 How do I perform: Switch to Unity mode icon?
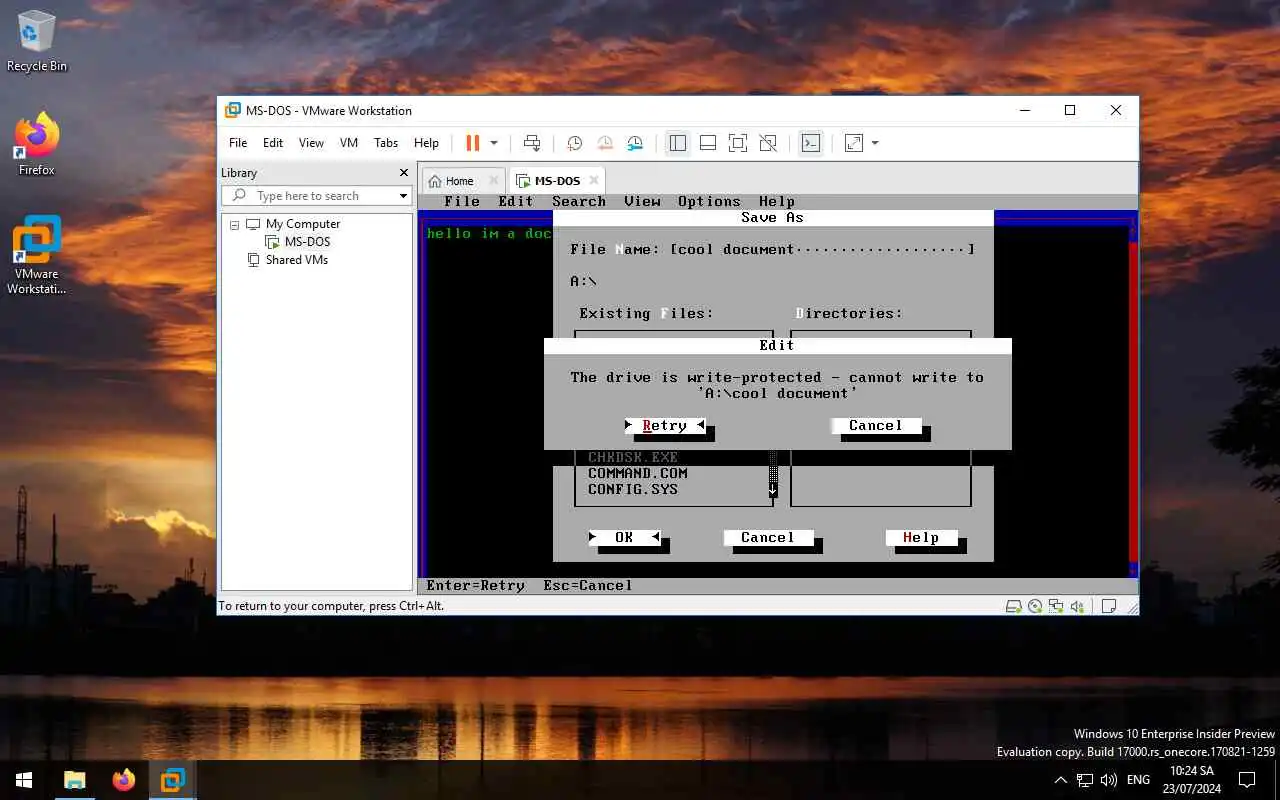(x=768, y=143)
